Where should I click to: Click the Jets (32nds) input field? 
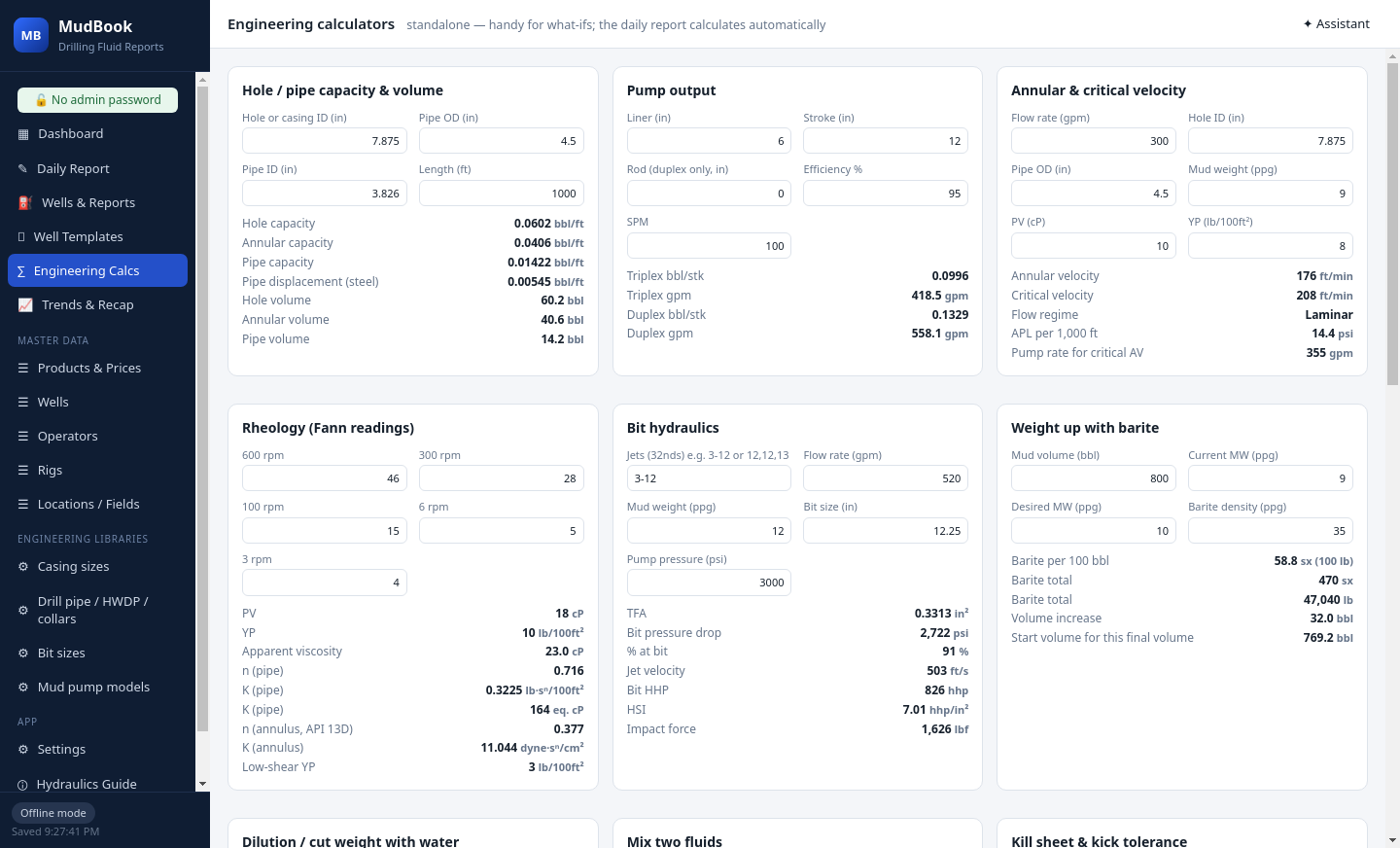[709, 478]
